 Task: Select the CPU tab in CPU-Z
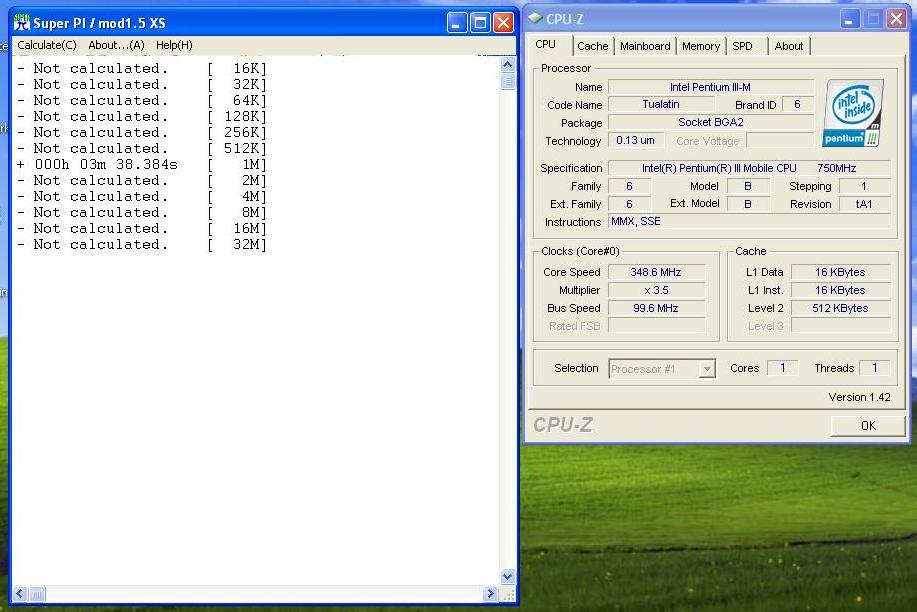[x=546, y=44]
